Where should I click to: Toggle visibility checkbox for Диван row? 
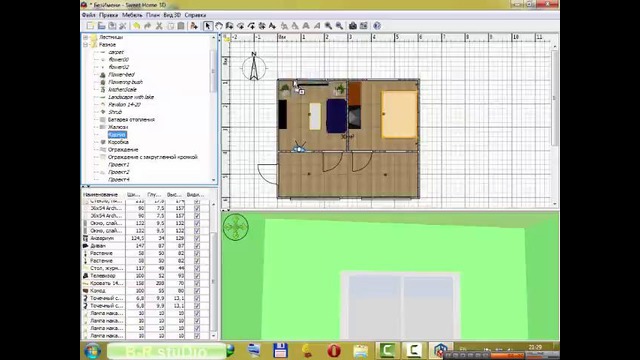click(x=197, y=246)
